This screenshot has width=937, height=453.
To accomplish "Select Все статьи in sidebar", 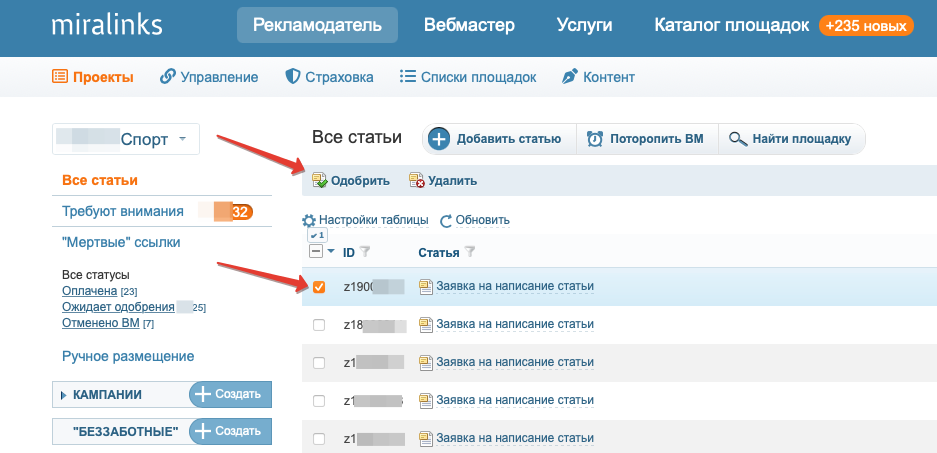I will (100, 180).
